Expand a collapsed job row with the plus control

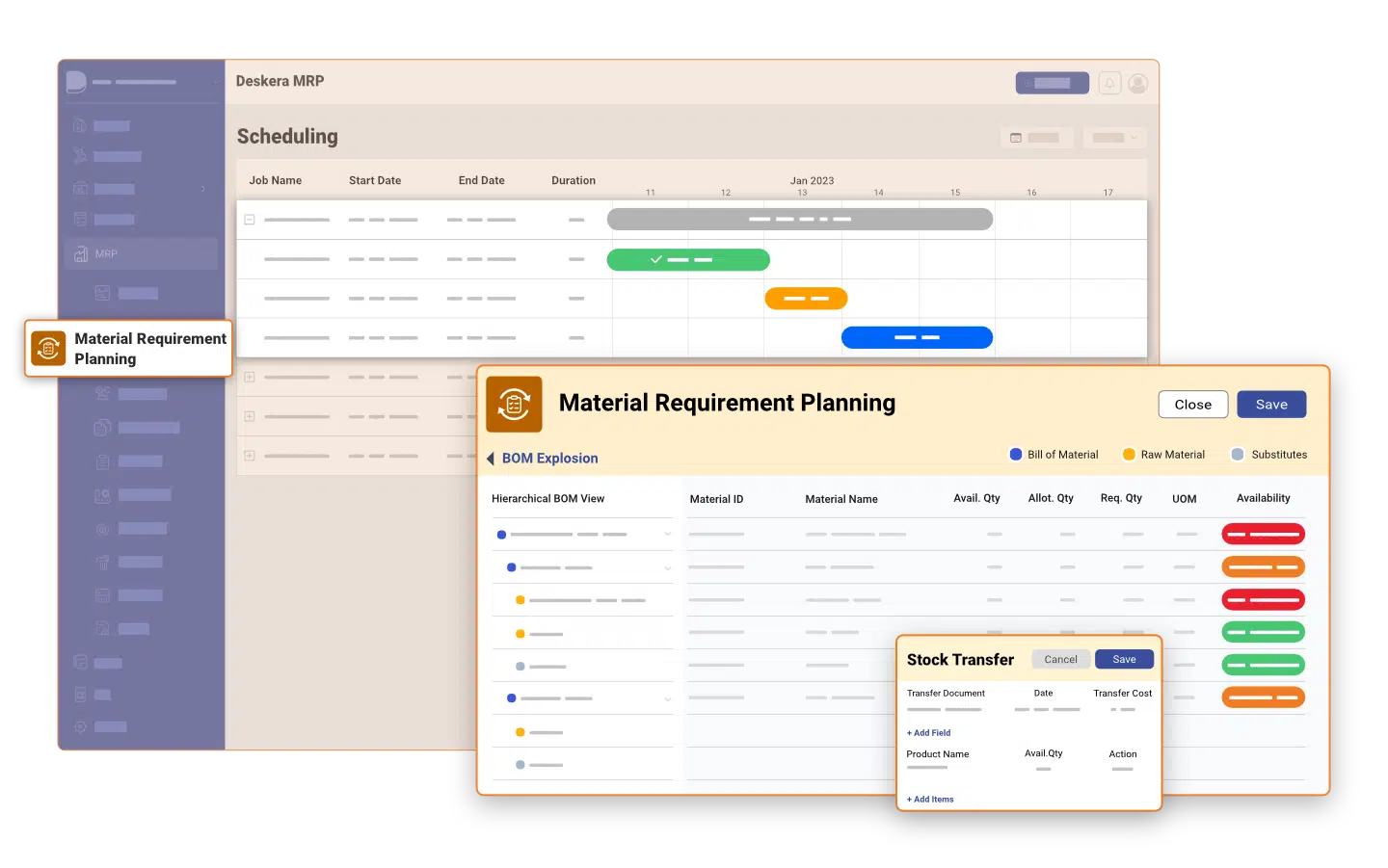tap(249, 377)
